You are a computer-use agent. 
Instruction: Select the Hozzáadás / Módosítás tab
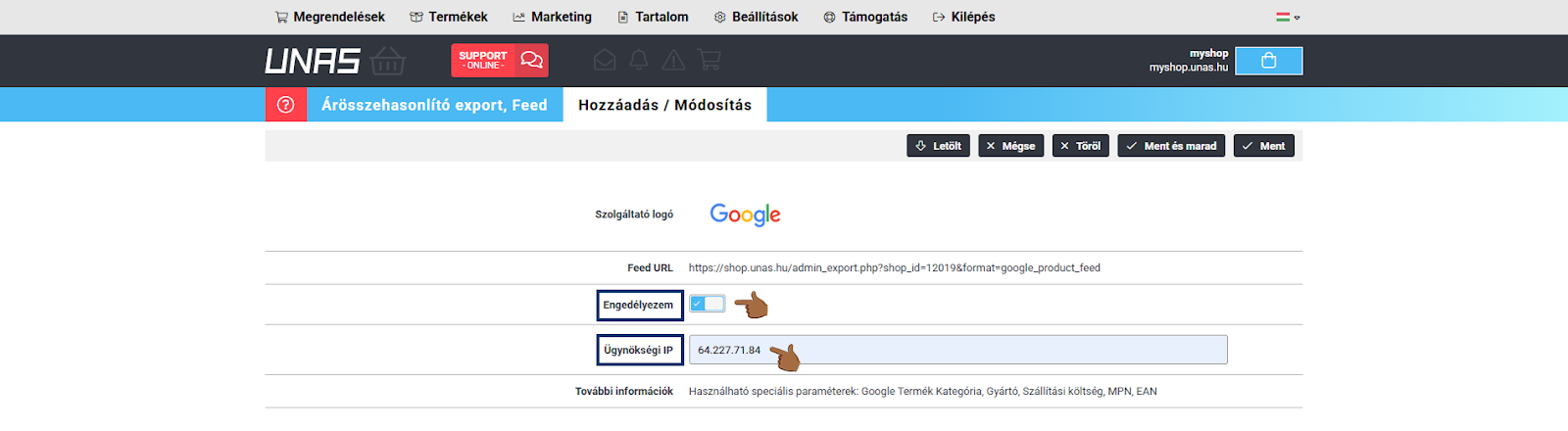665,105
